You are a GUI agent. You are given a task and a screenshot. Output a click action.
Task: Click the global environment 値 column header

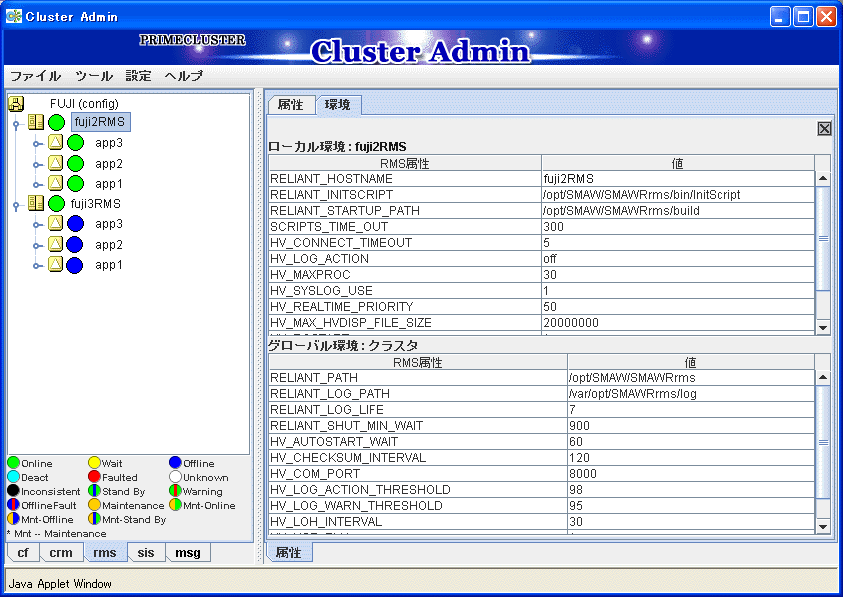[691, 362]
